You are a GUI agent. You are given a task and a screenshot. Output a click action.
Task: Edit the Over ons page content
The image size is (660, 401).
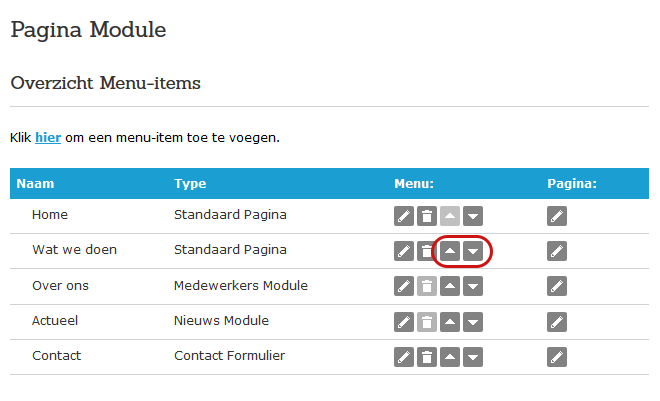point(557,286)
